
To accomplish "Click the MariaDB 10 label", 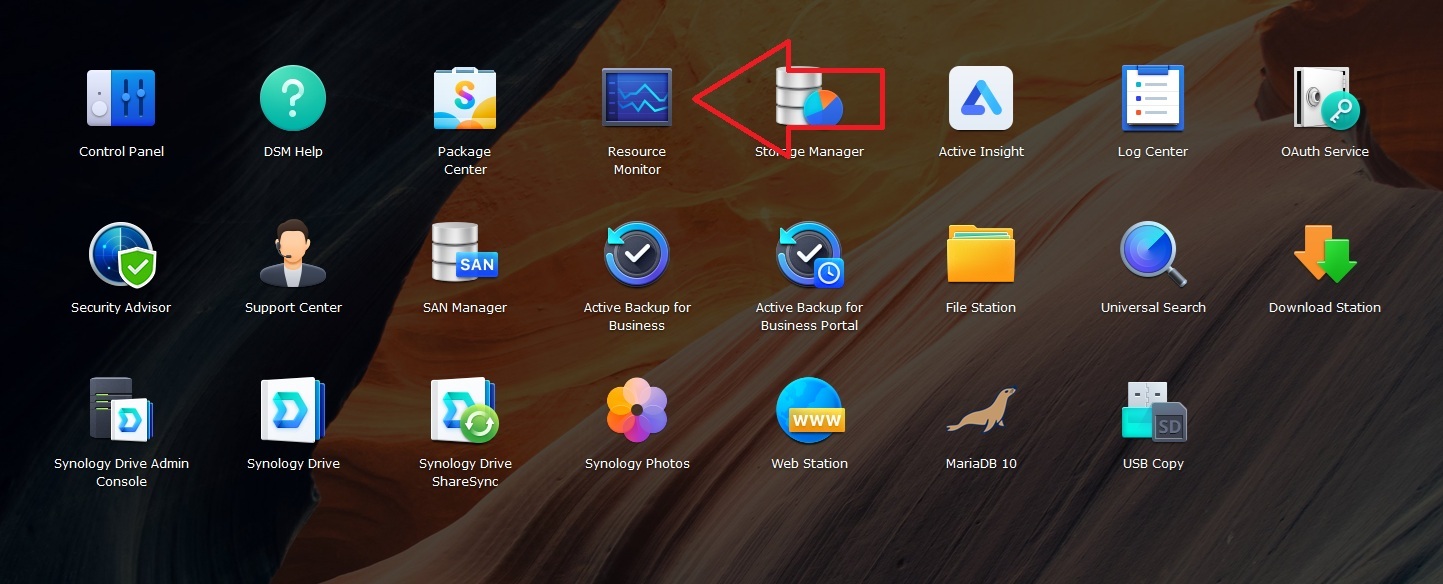I will coord(981,464).
